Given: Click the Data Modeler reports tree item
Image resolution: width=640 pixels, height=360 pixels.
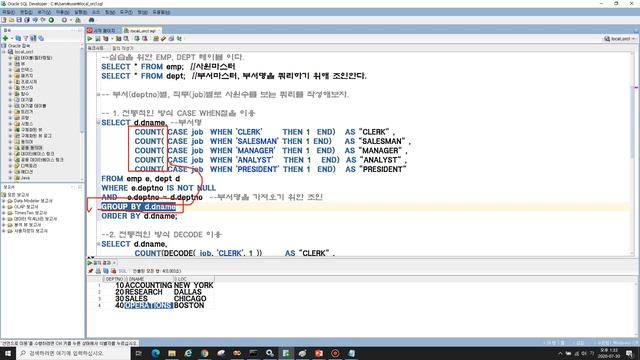Looking at the screenshot, I should click(33, 201).
